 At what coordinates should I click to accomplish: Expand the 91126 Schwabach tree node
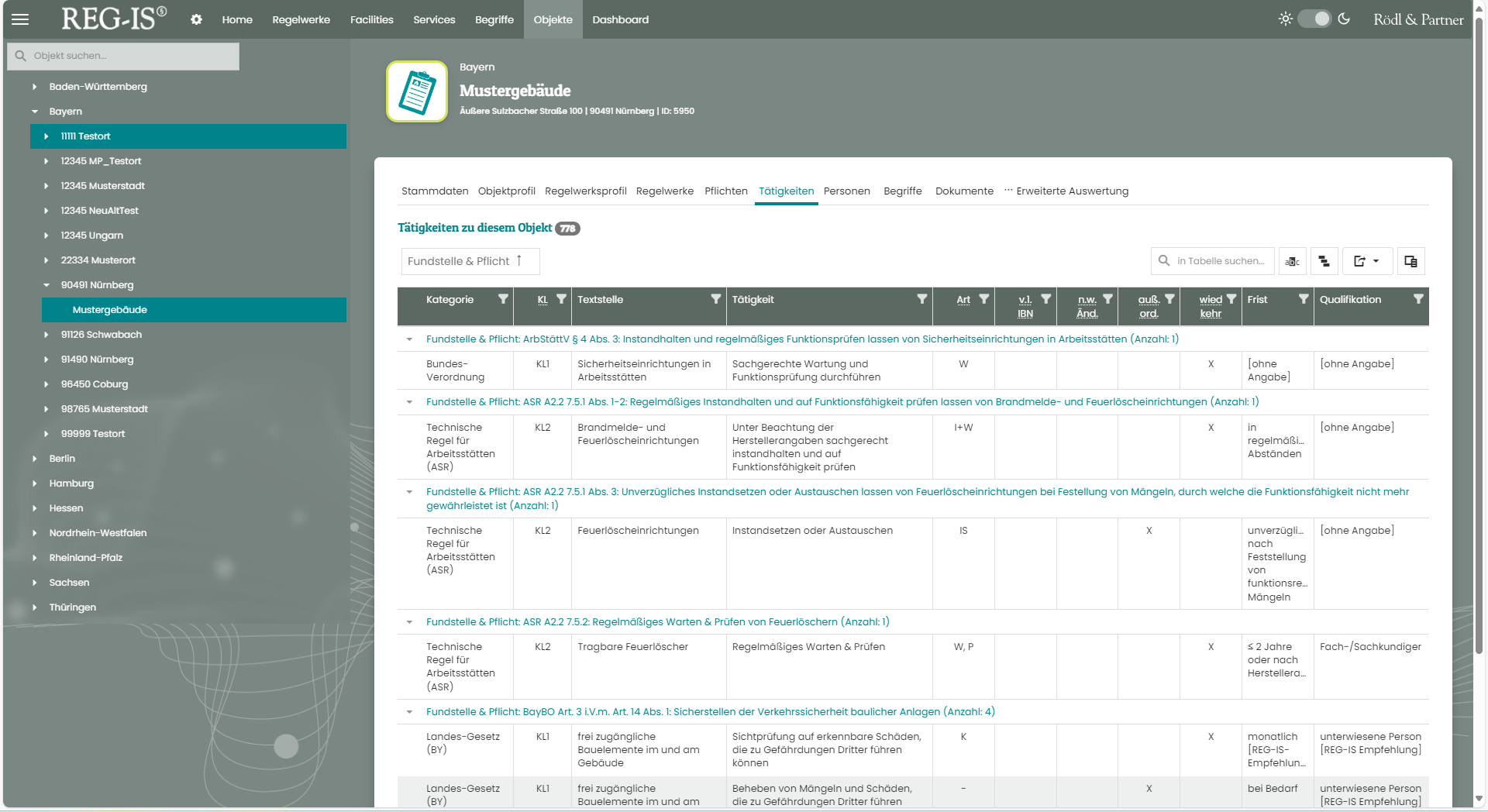coord(46,335)
